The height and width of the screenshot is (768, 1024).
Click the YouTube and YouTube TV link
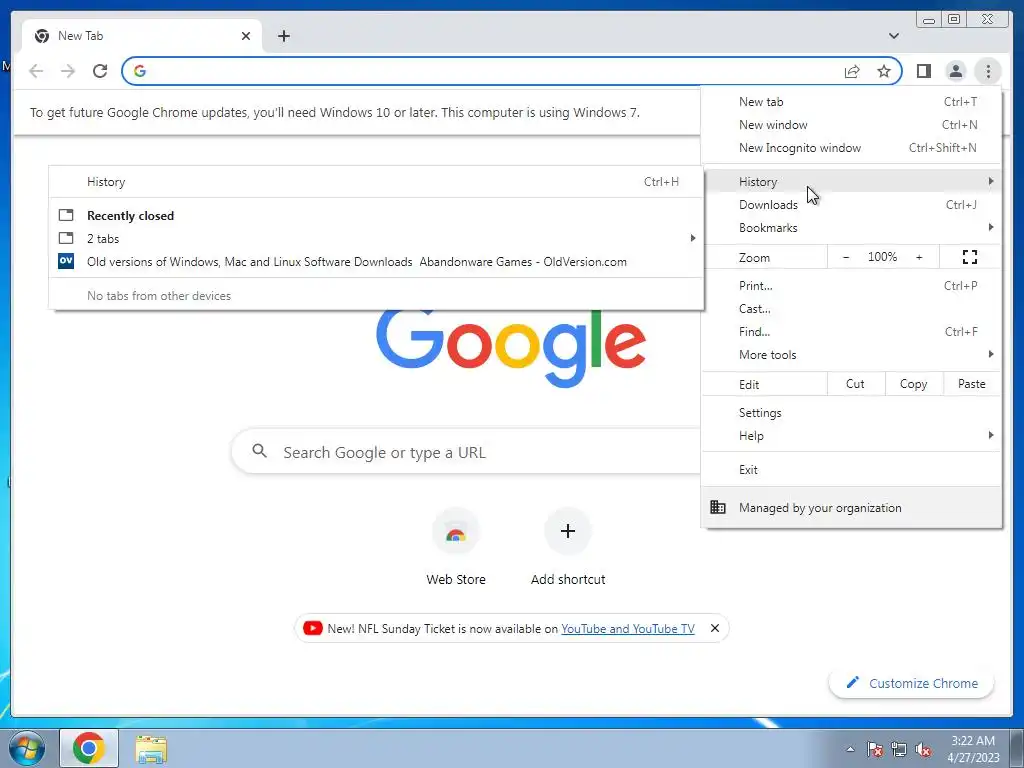[x=628, y=628]
